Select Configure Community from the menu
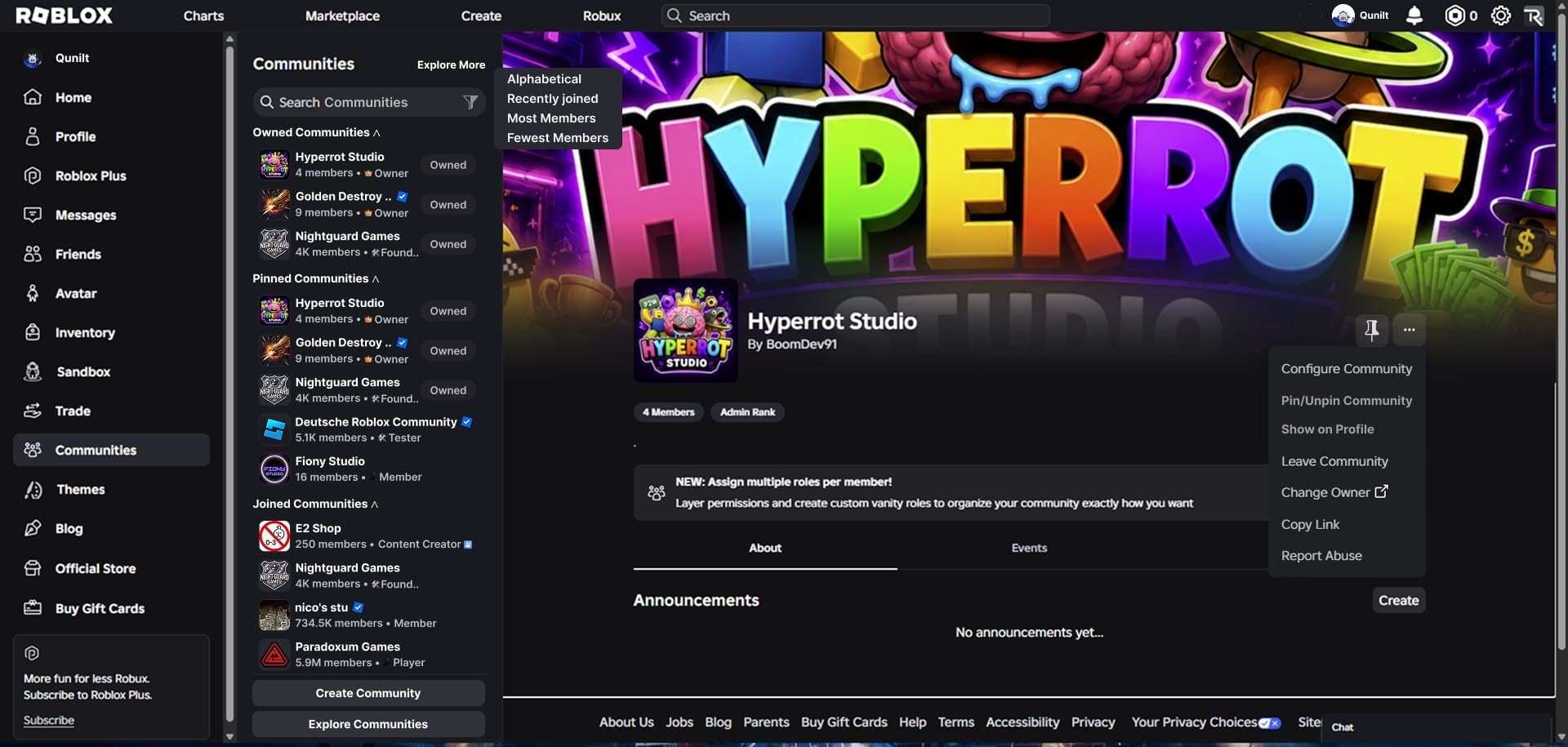The width and height of the screenshot is (1568, 747). (1346, 369)
